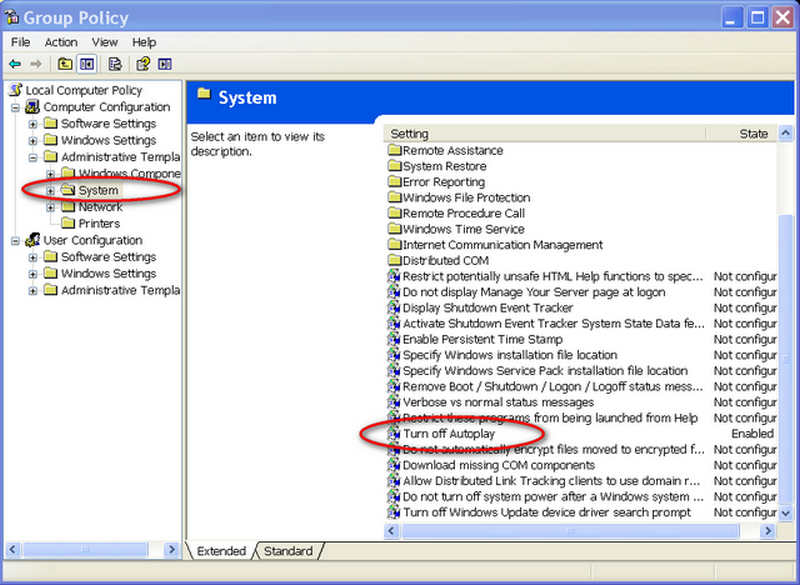Click the Windows Time Service folder icon
Screen dimensions: 800x585
coord(395,229)
